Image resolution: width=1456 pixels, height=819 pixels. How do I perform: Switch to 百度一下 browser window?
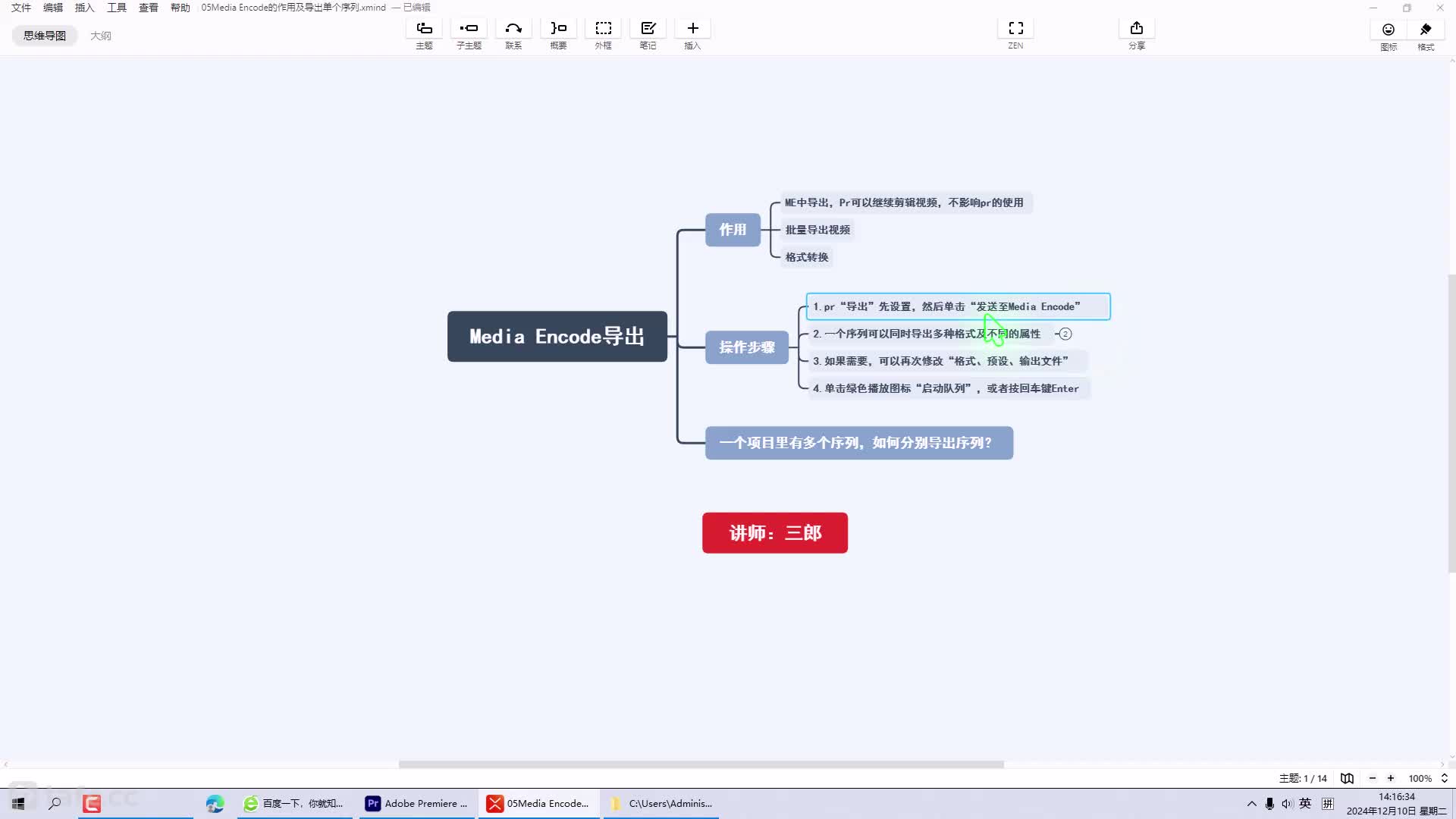tap(294, 803)
